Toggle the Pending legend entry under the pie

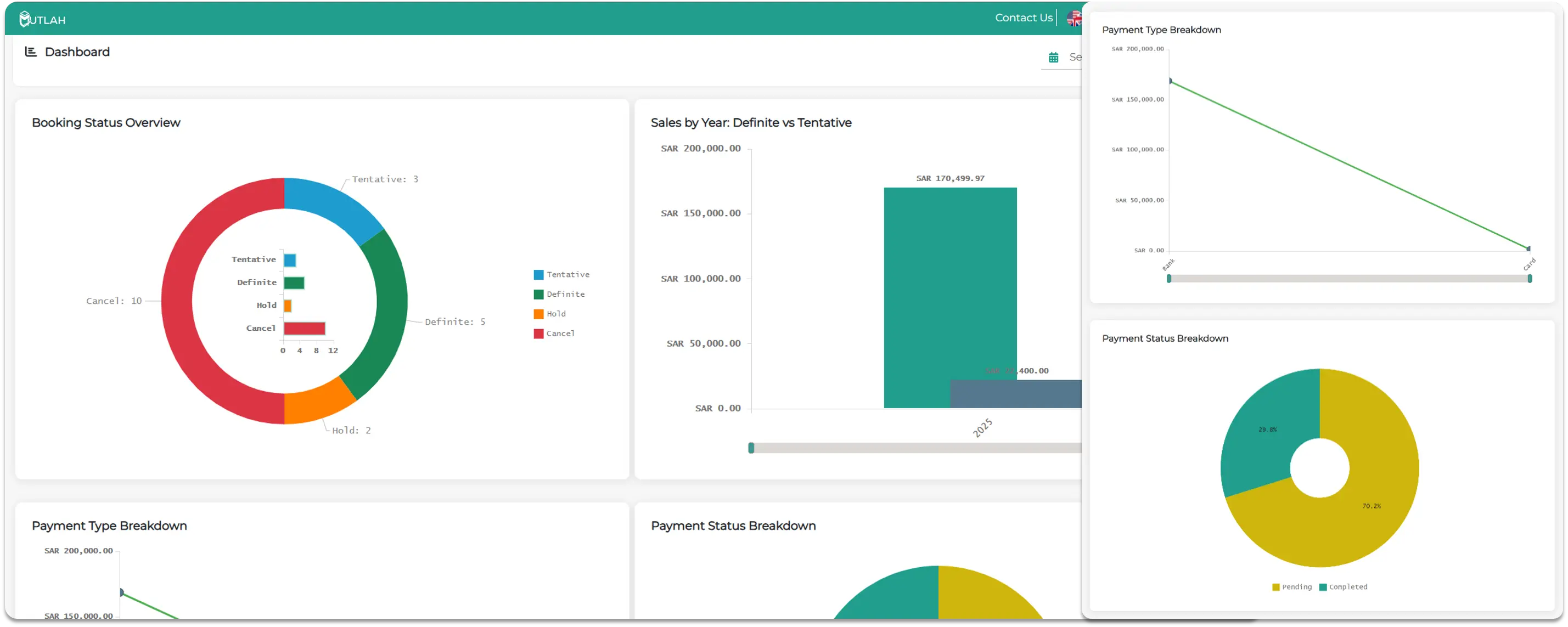[1291, 587]
